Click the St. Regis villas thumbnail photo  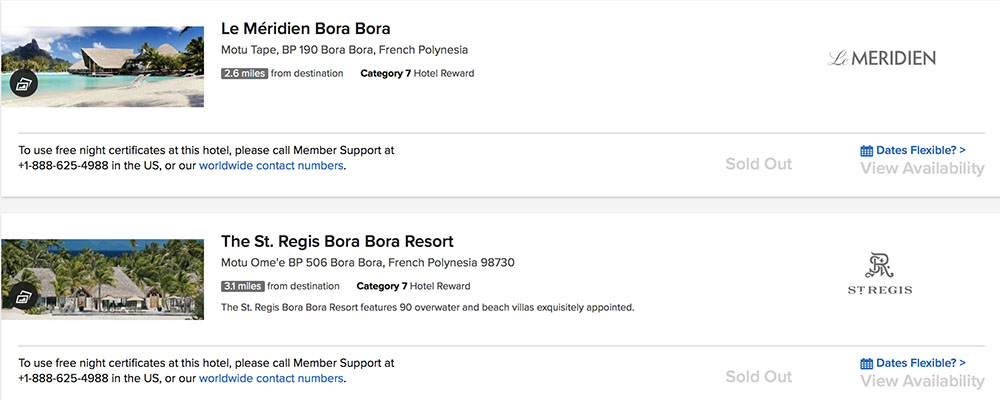pos(102,279)
